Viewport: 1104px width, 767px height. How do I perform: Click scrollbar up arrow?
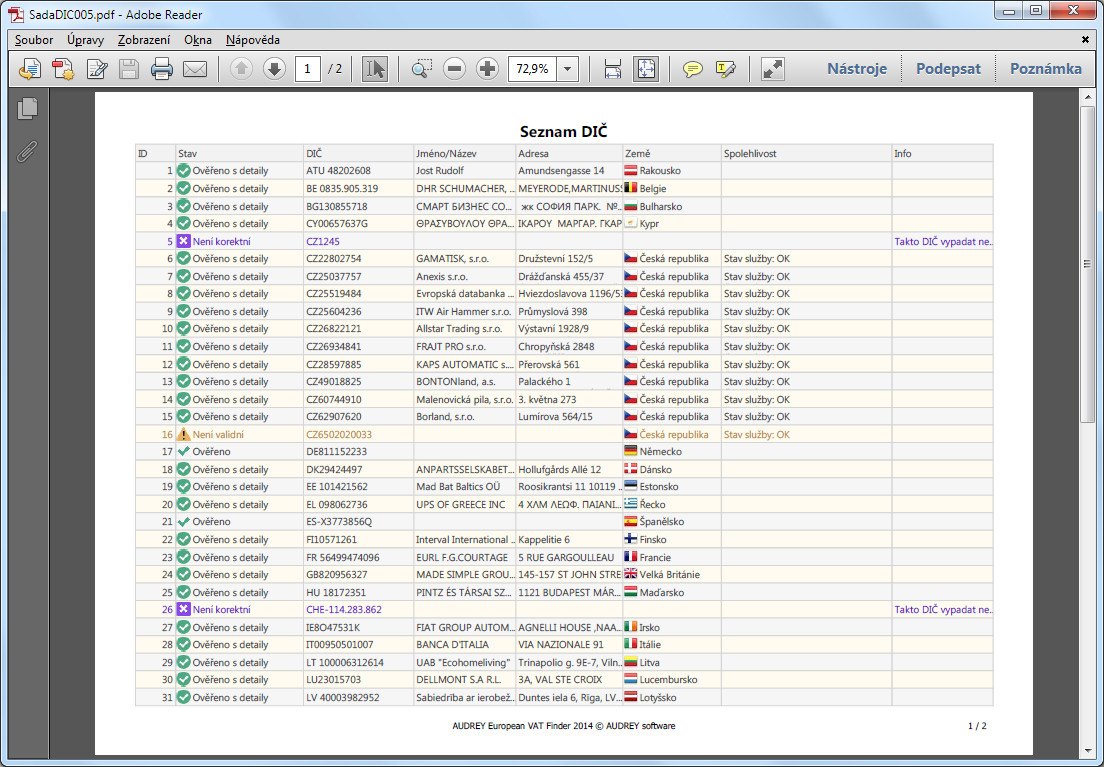coord(1087,96)
